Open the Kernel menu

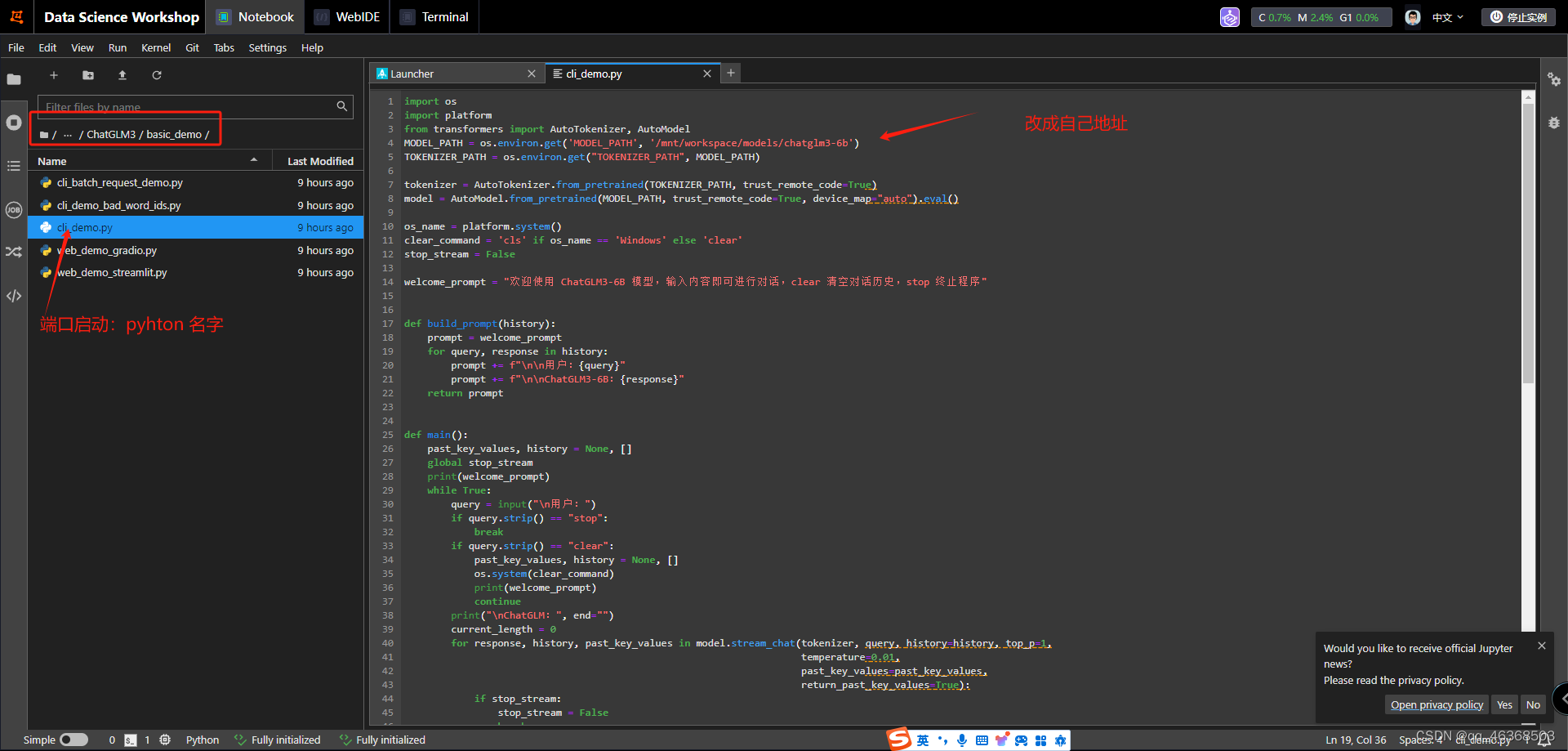[155, 48]
